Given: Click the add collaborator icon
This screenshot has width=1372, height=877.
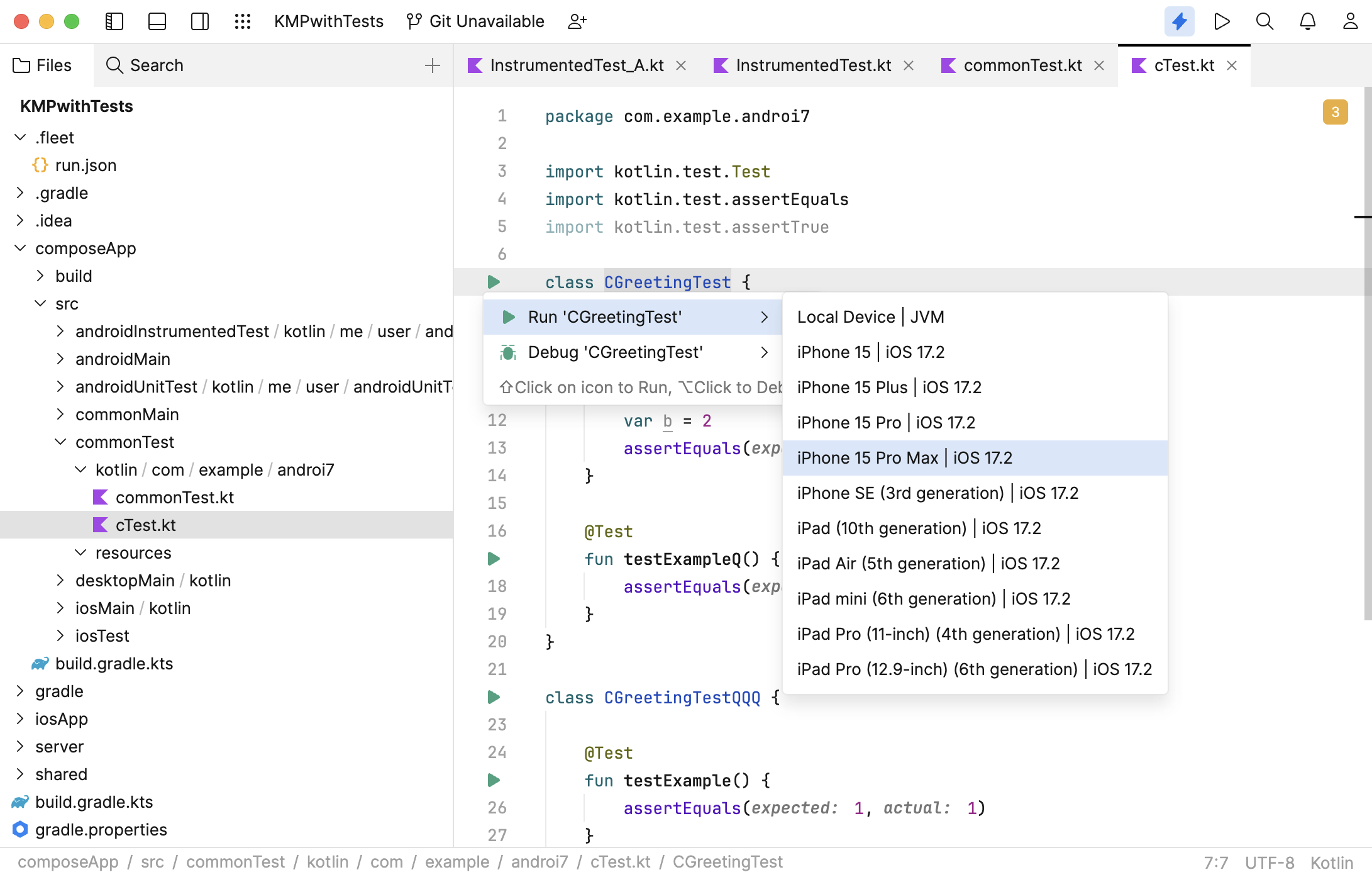Looking at the screenshot, I should coord(577,21).
